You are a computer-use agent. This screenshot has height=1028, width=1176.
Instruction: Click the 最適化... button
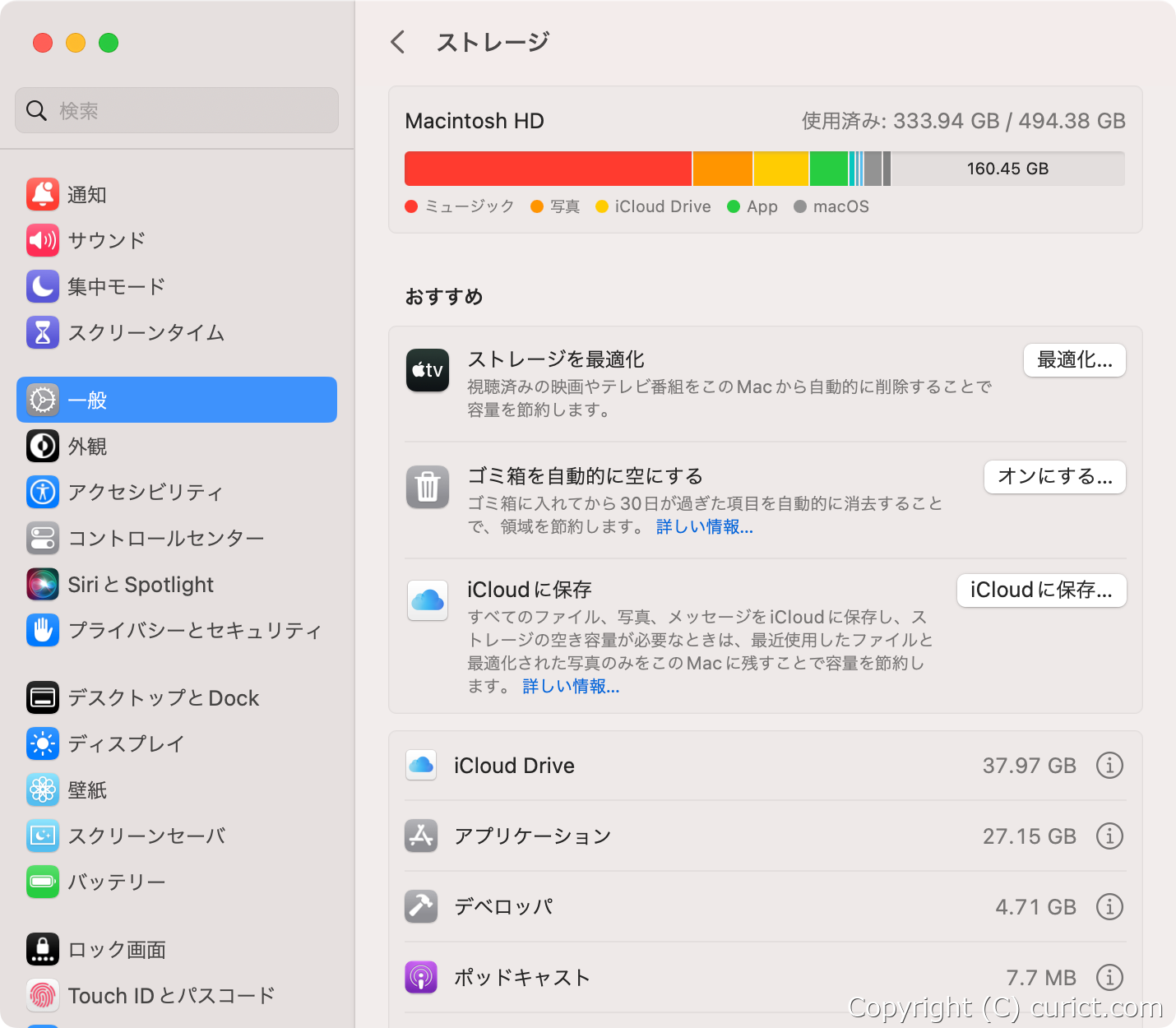click(1075, 360)
